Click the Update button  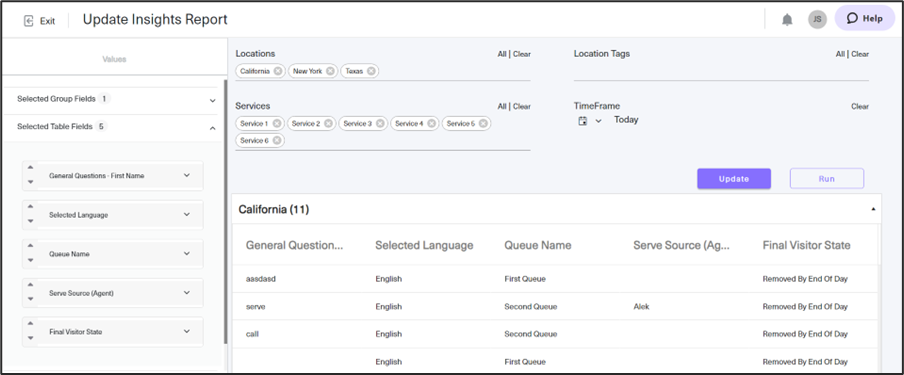734,179
